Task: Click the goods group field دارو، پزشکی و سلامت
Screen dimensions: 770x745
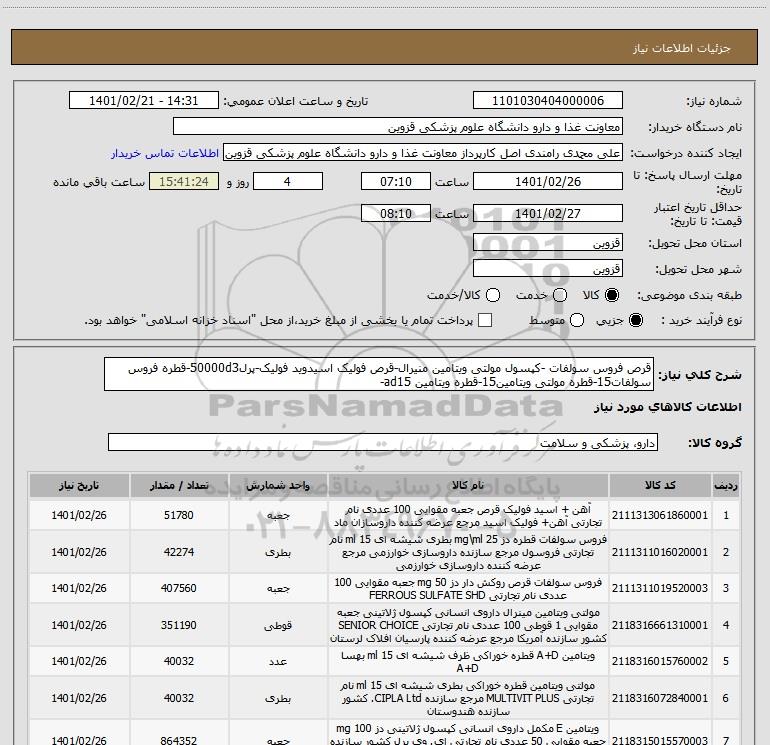Action: coord(383,442)
